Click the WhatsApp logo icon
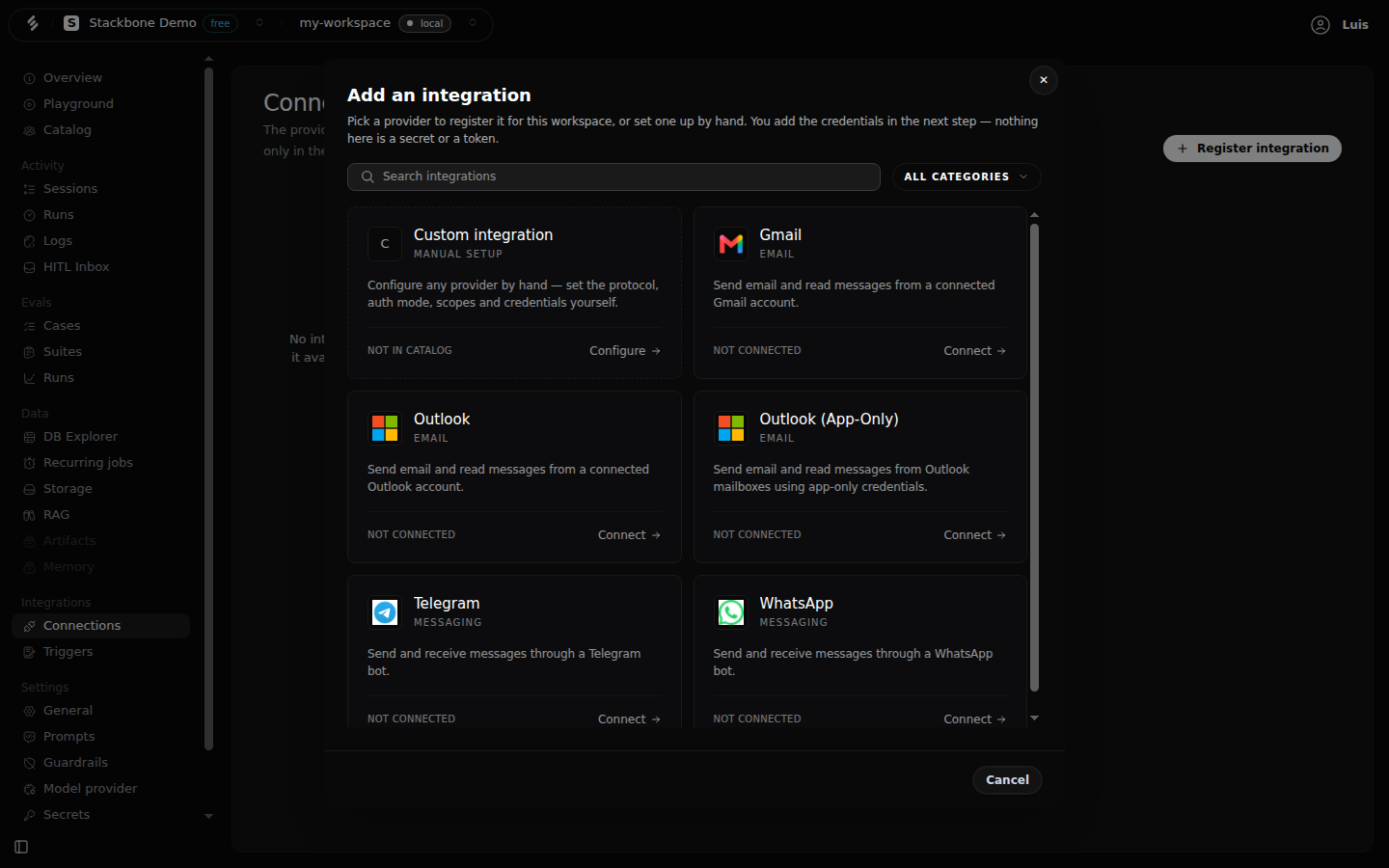The width and height of the screenshot is (1389, 868). (731, 612)
